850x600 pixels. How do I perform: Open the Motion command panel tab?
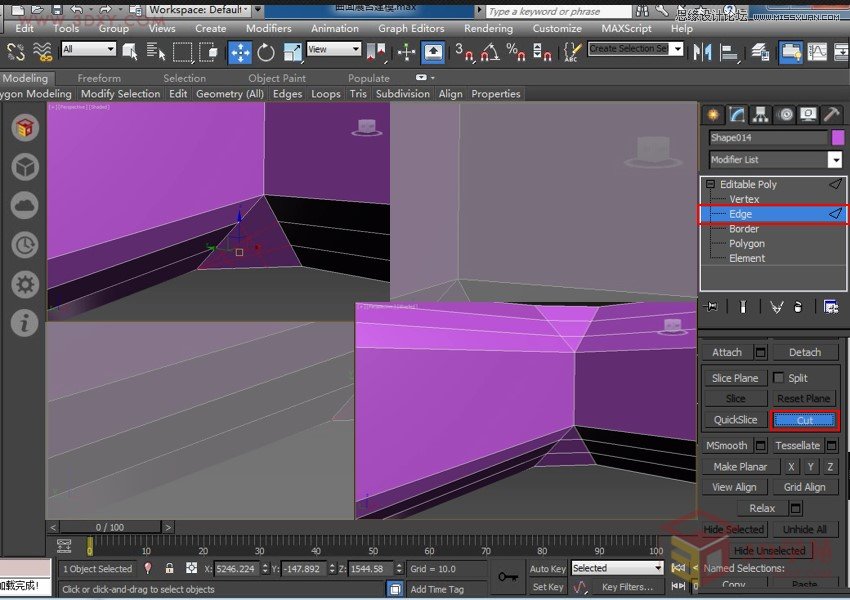click(785, 114)
